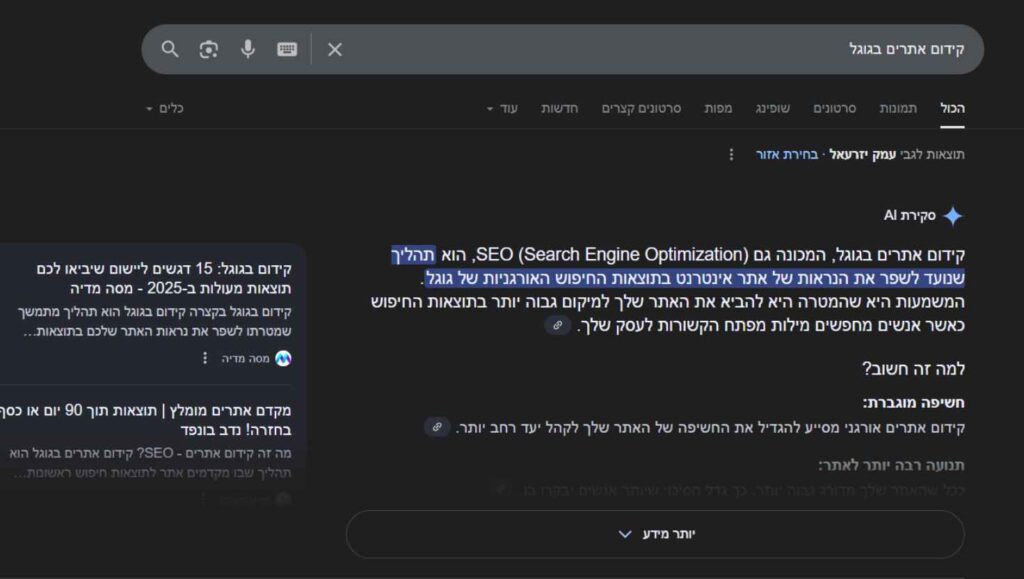The height and width of the screenshot is (579, 1024).
Task: Click the magnifier search icon
Action: coord(170,49)
